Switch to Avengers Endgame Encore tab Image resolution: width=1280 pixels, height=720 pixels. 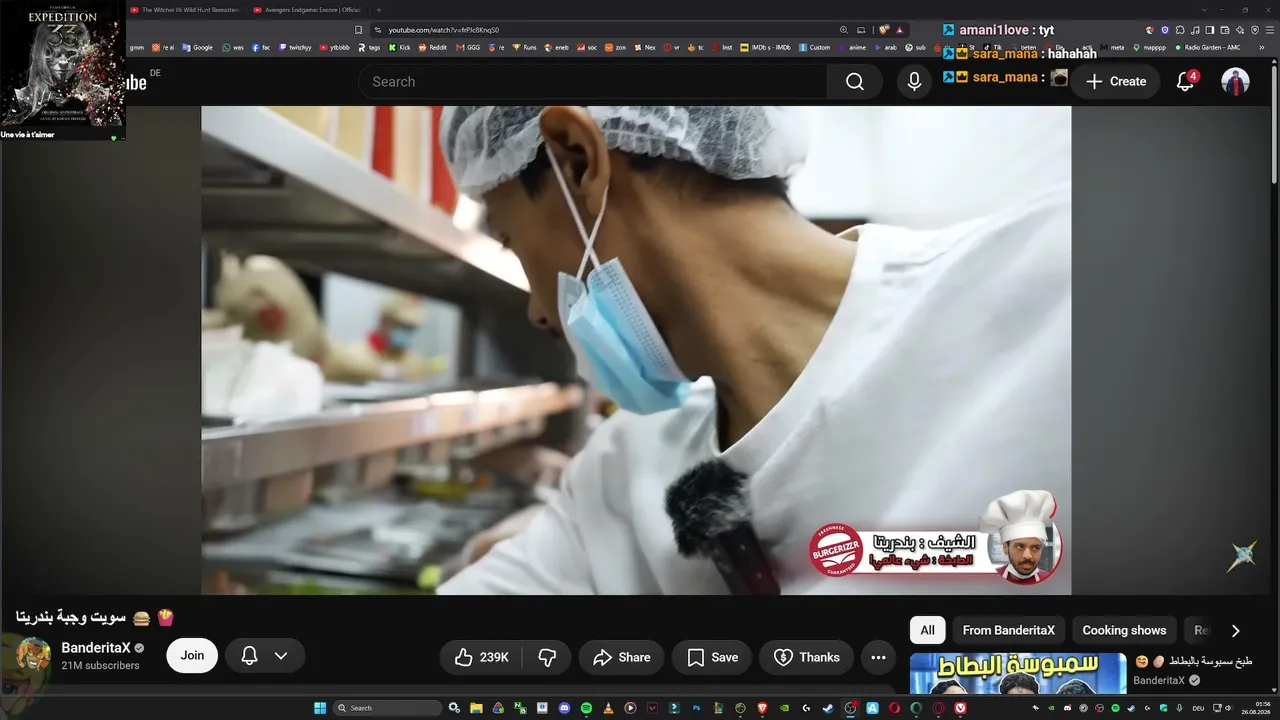(308, 10)
